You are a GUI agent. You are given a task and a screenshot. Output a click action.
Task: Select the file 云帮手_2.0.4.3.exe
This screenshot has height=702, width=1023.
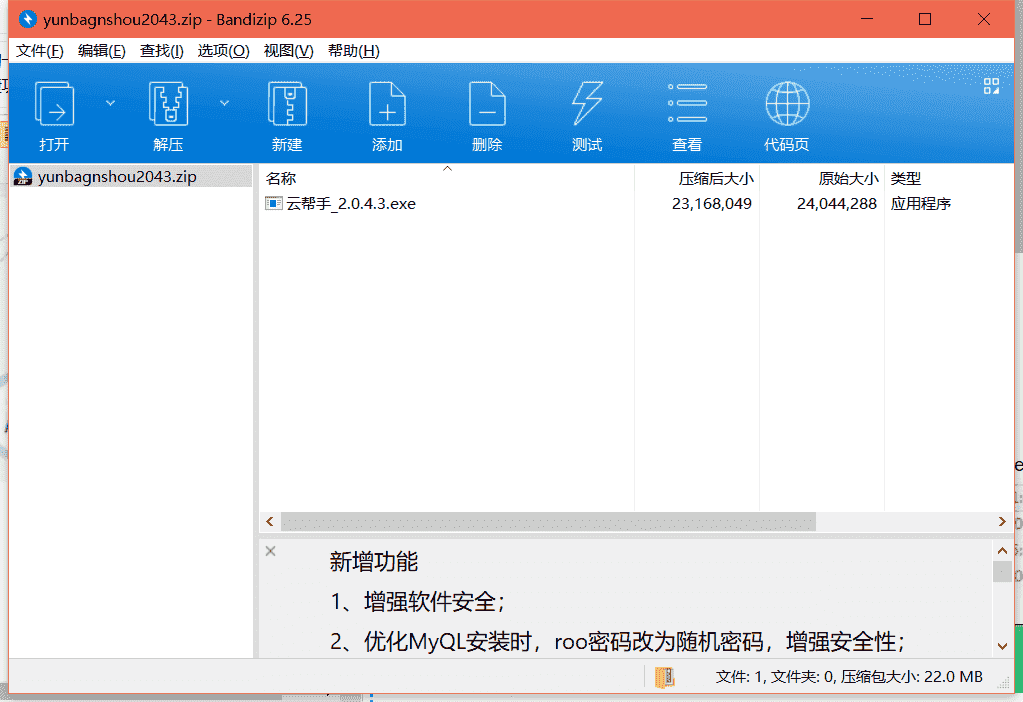coord(351,204)
